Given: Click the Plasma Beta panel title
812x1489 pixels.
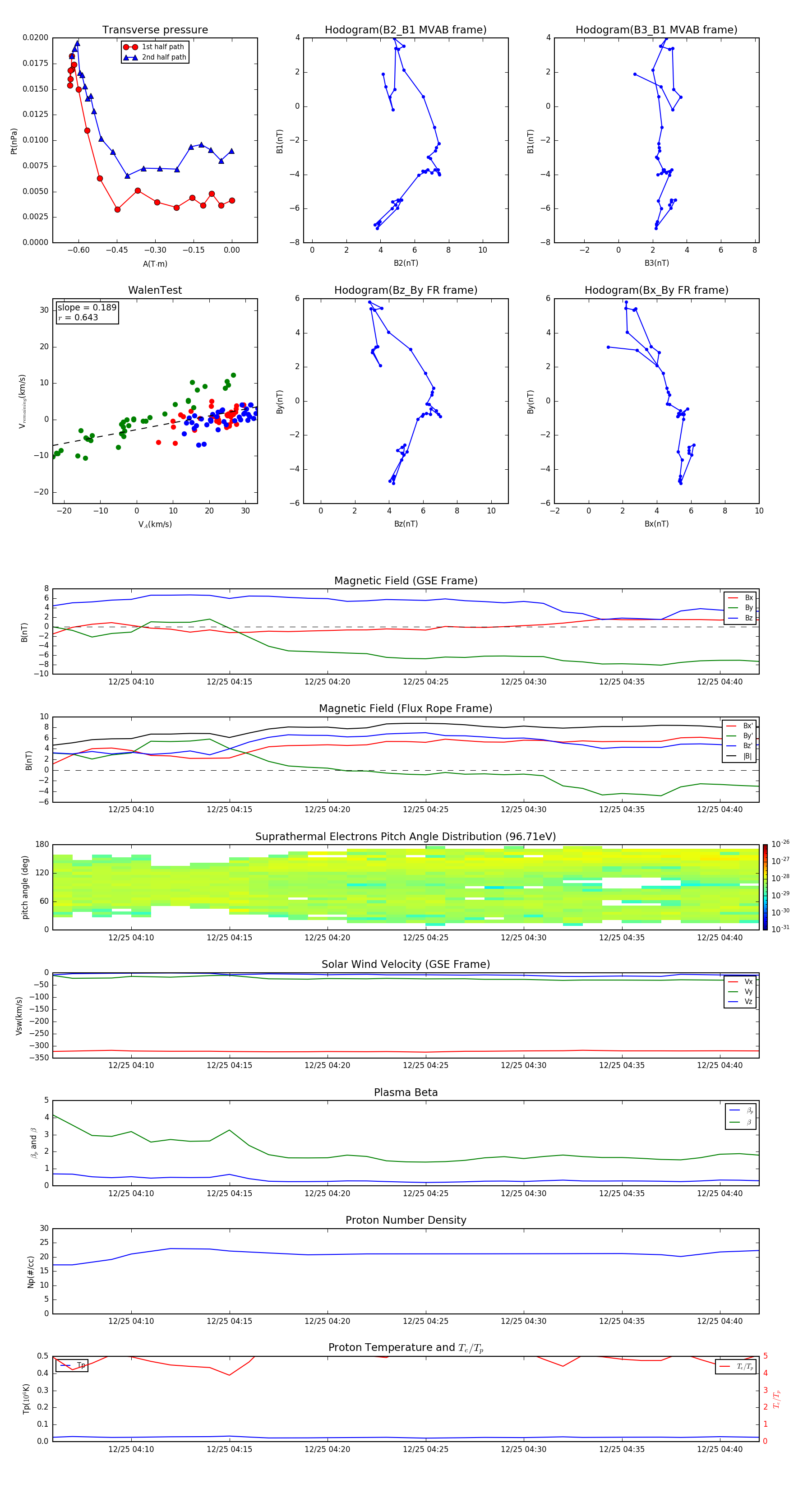Looking at the screenshot, I should [x=406, y=1092].
